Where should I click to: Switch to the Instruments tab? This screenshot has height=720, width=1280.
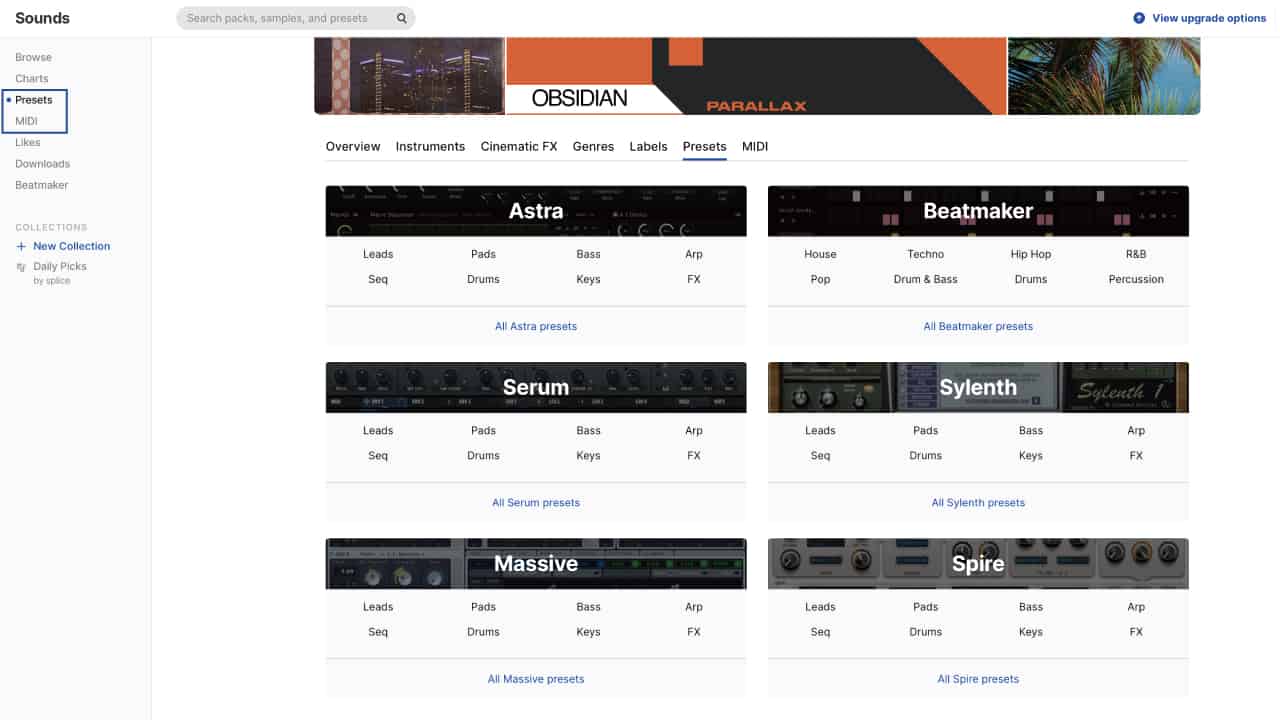click(x=430, y=146)
